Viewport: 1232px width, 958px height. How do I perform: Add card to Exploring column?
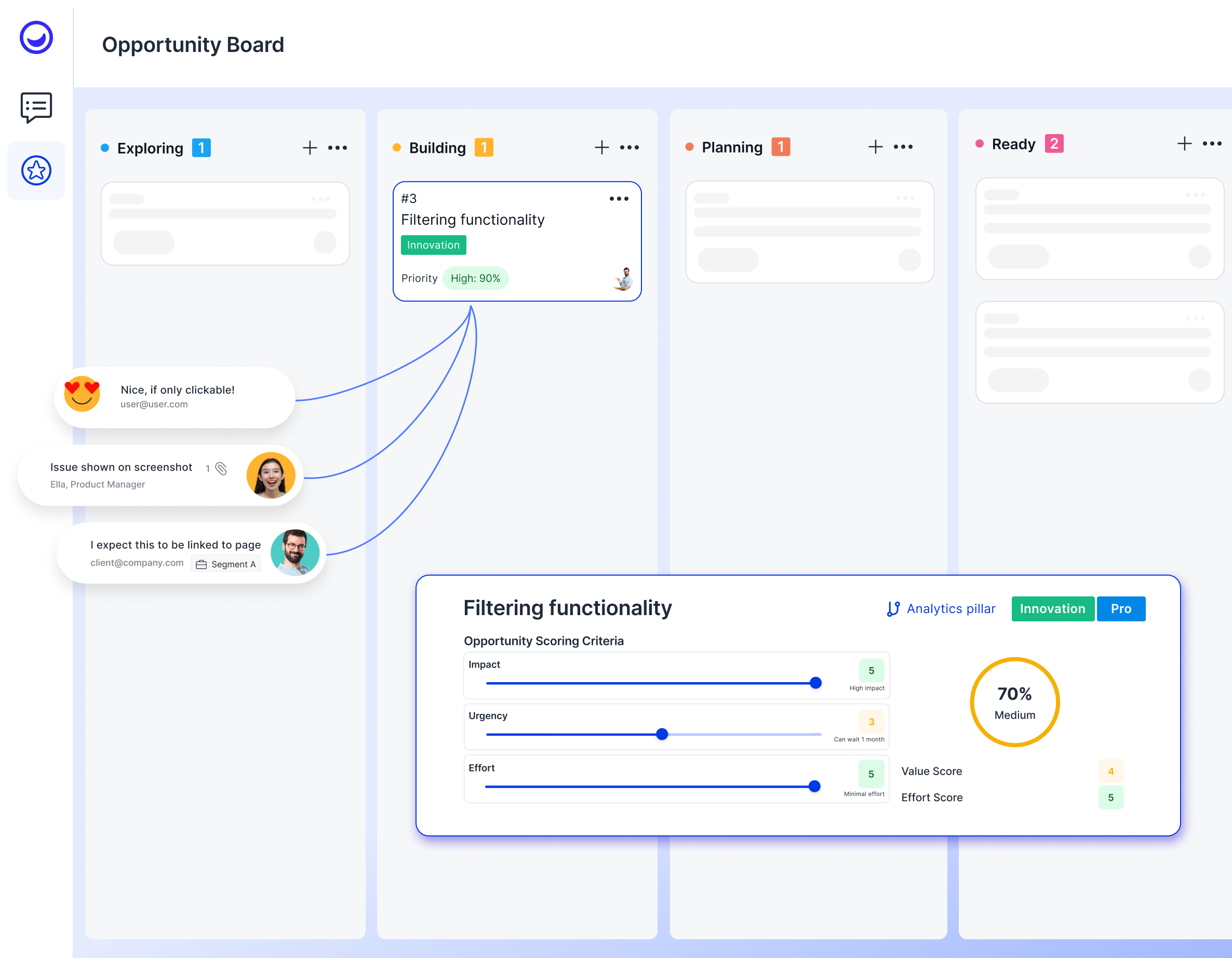click(x=310, y=148)
